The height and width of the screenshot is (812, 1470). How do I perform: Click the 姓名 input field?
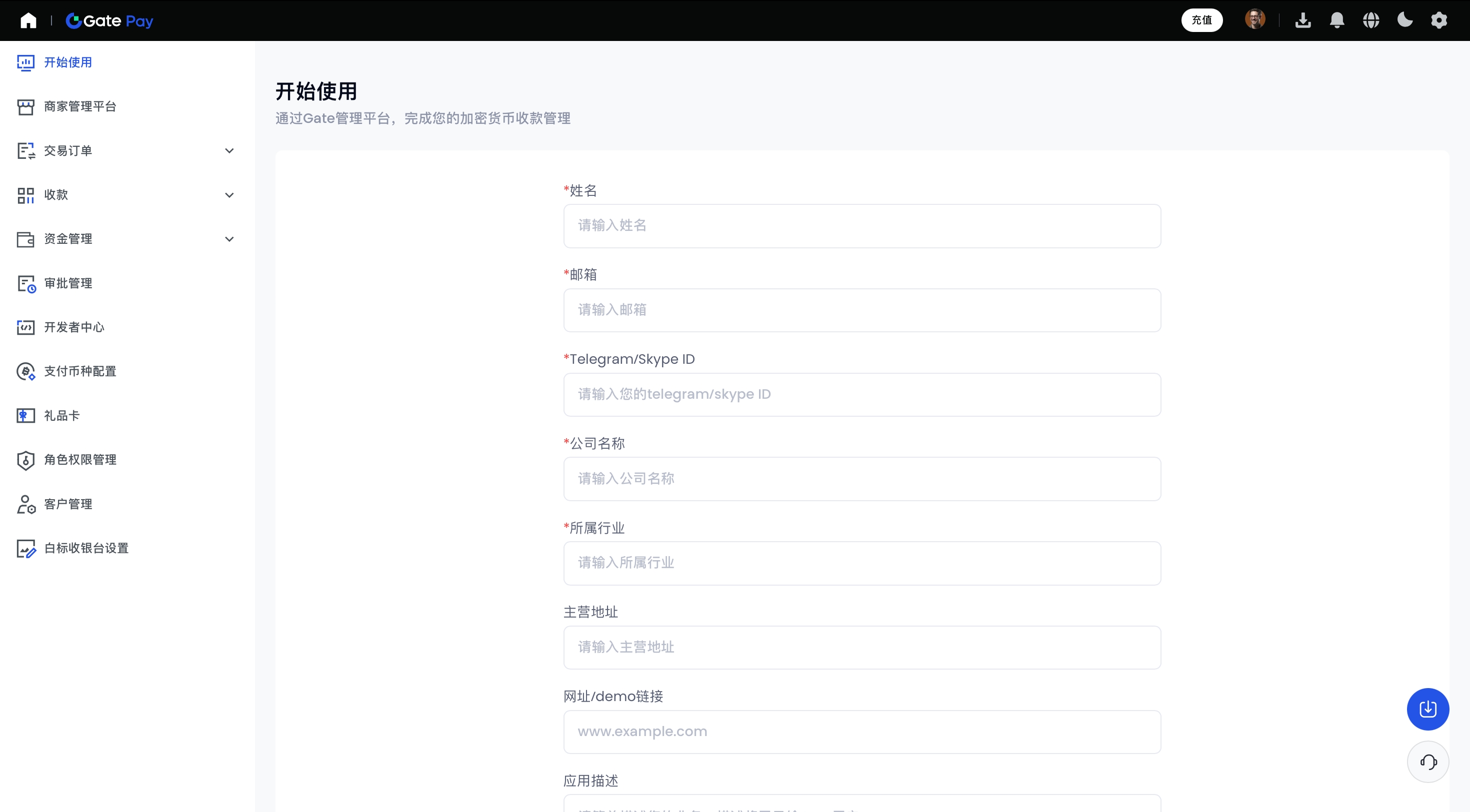(x=861, y=226)
